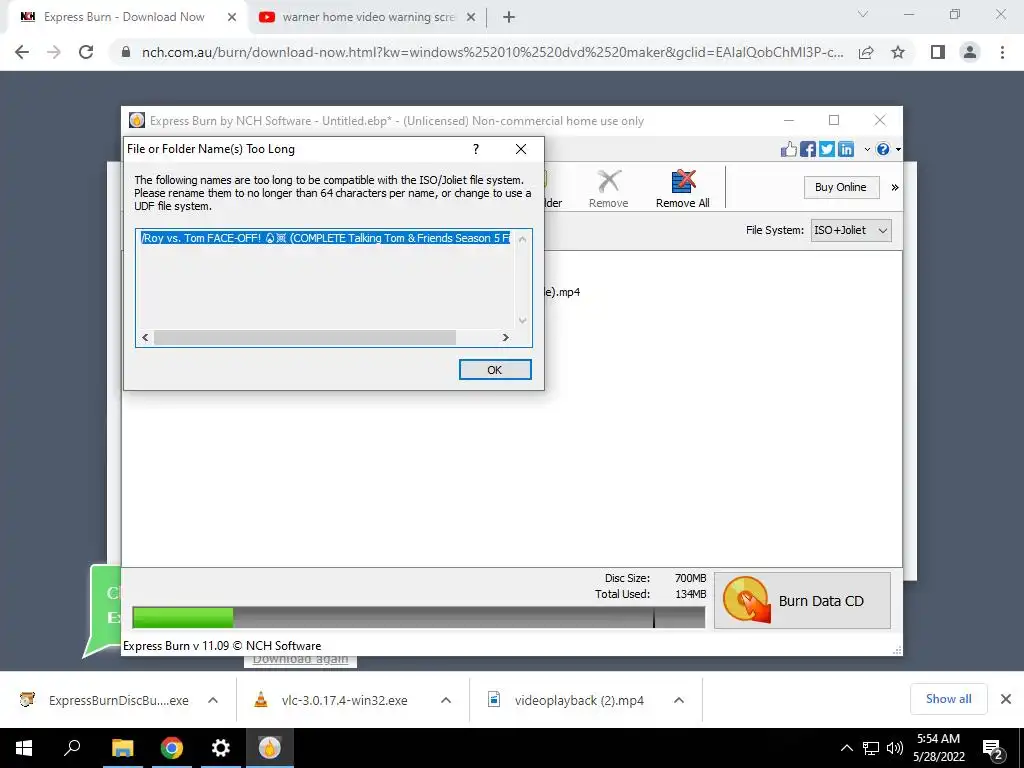Open the social share dropdown arrow
This screenshot has width=1024, height=768.
coord(867,150)
